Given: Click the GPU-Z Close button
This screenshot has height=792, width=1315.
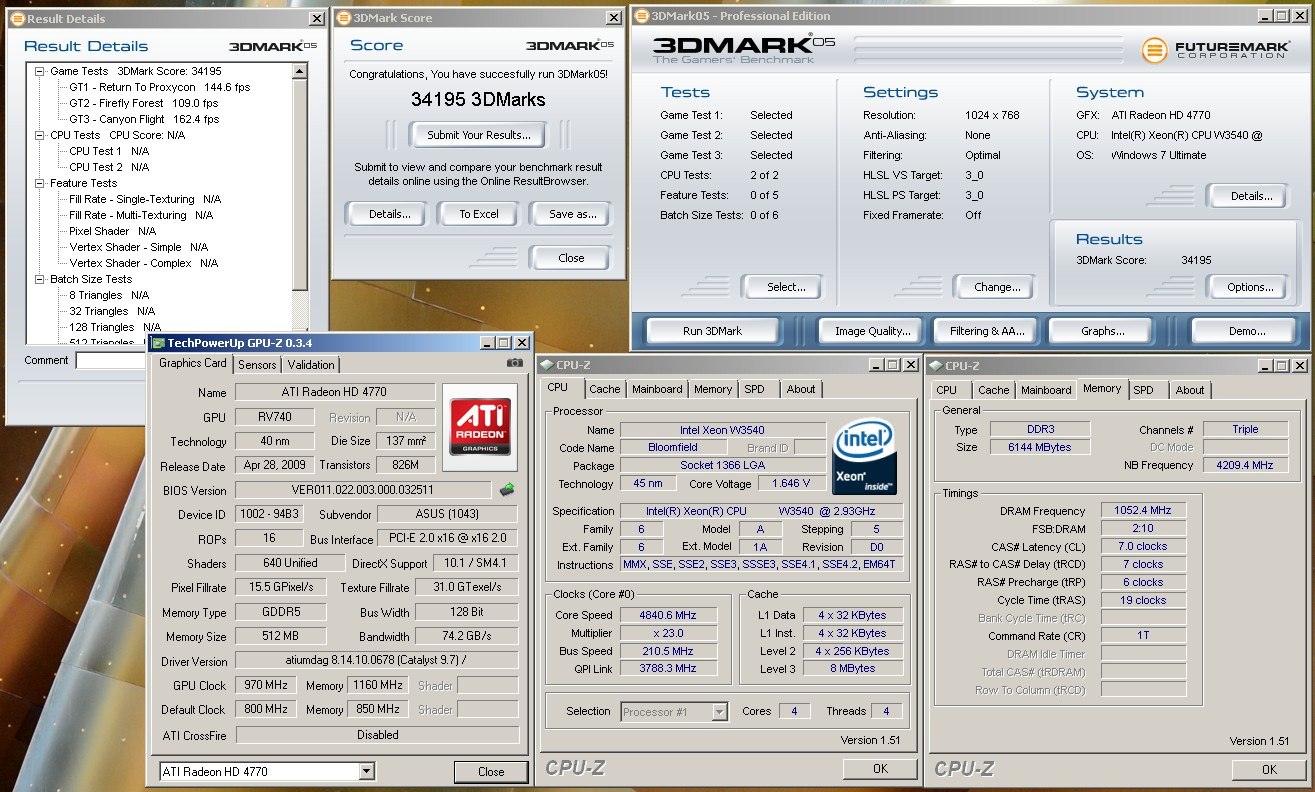Looking at the screenshot, I should tap(491, 772).
